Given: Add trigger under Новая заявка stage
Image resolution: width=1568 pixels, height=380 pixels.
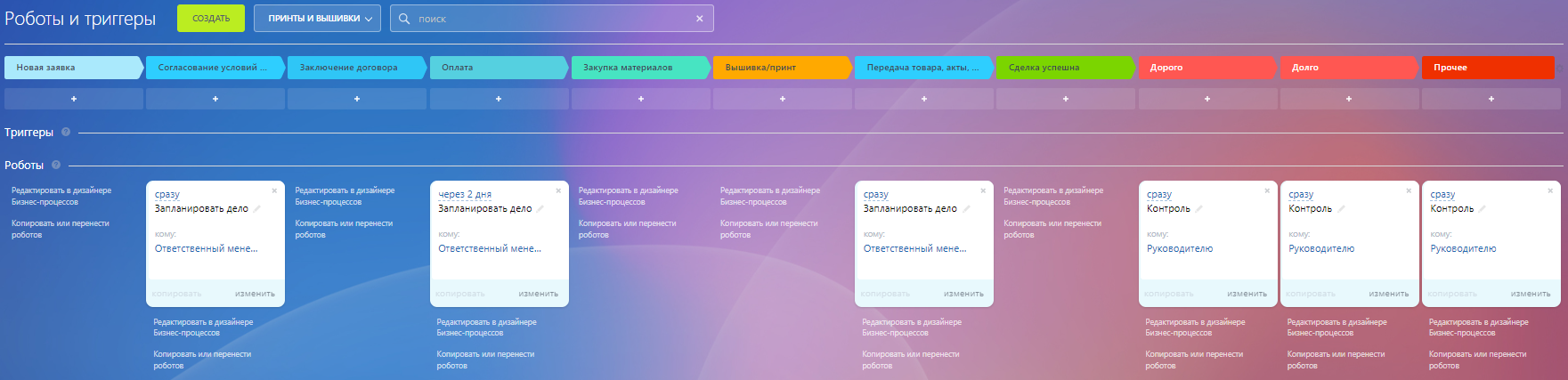Looking at the screenshot, I should [73, 99].
